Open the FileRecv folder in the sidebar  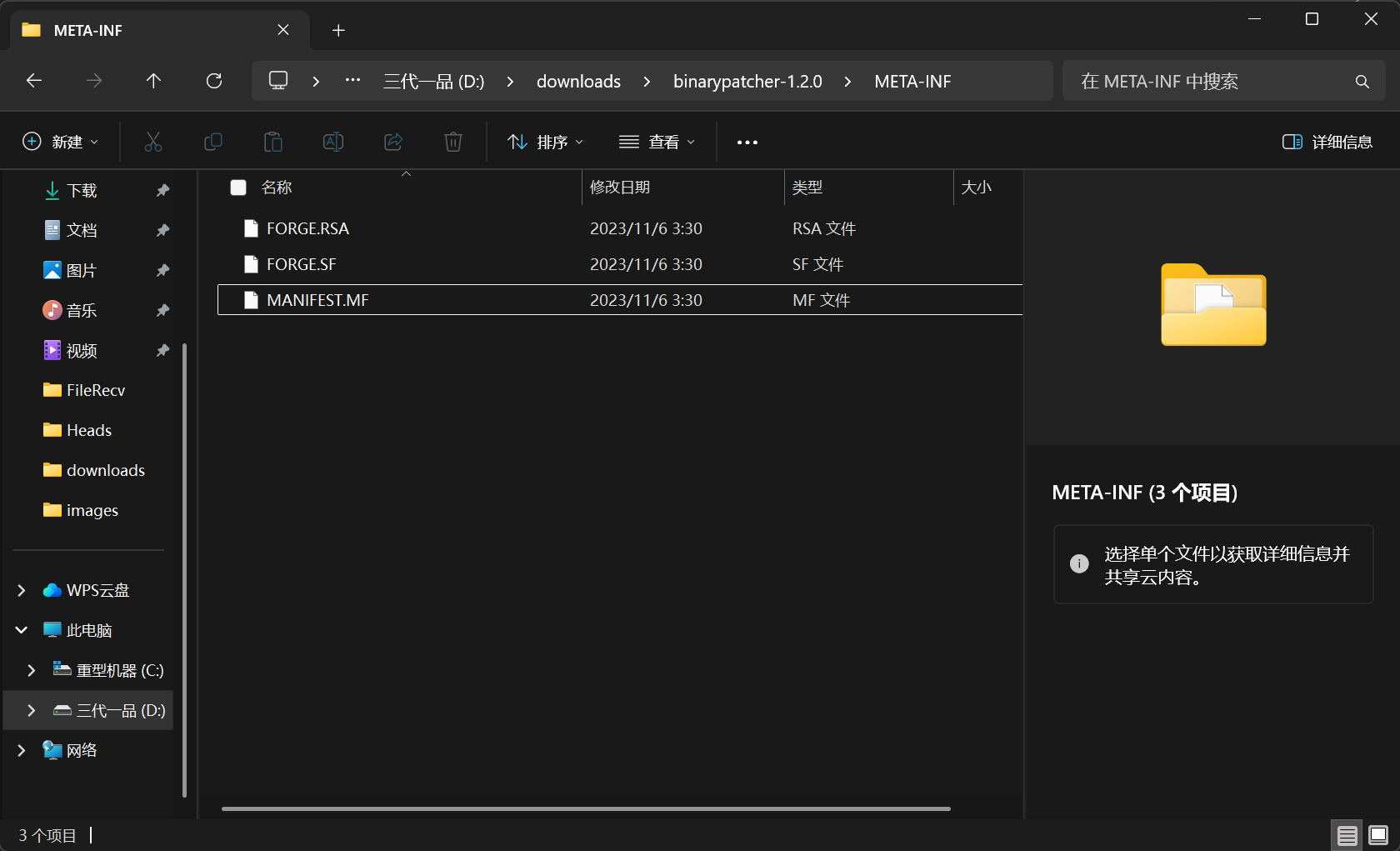pyautogui.click(x=96, y=390)
